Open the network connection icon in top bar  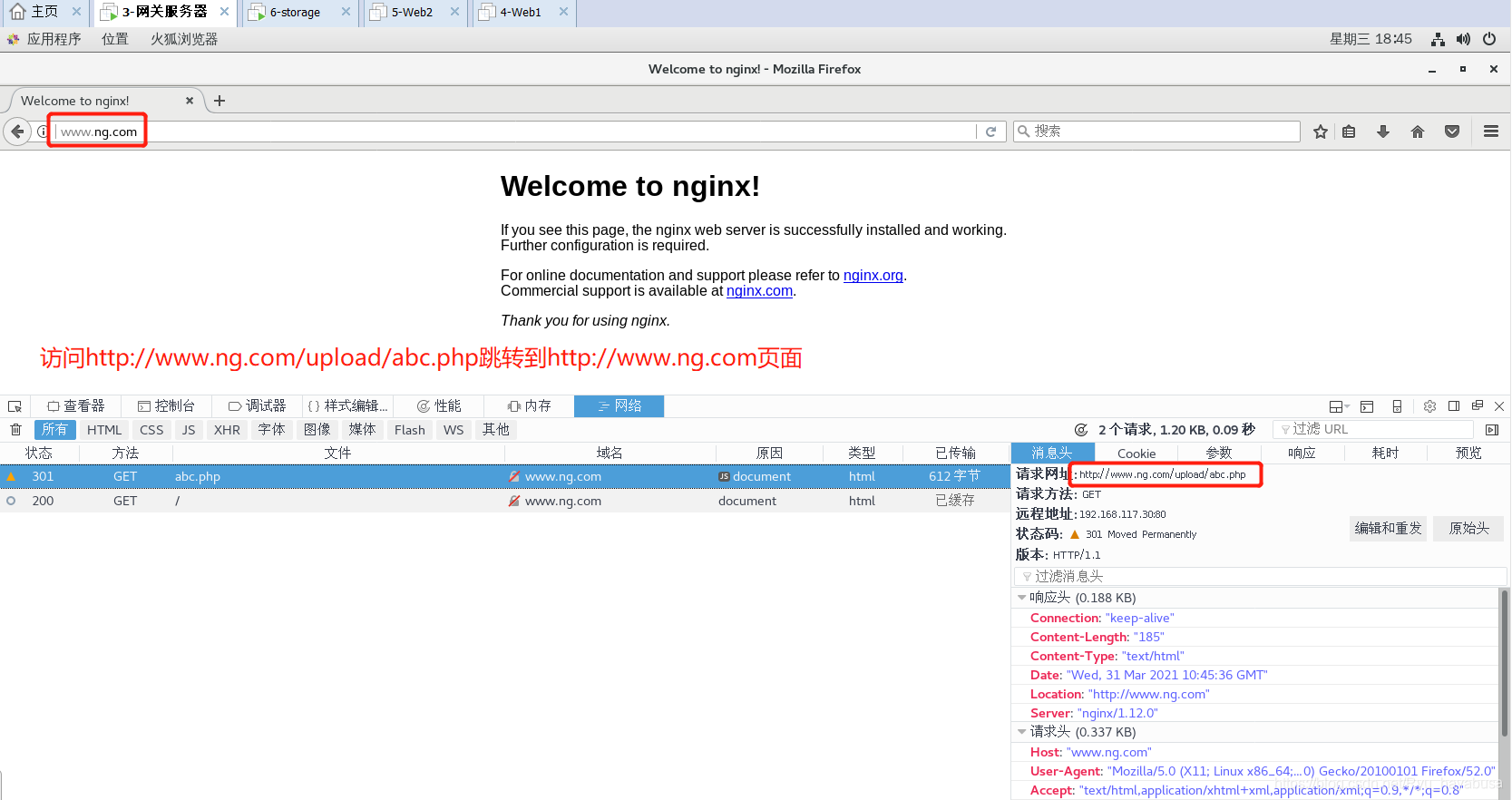click(x=1438, y=39)
